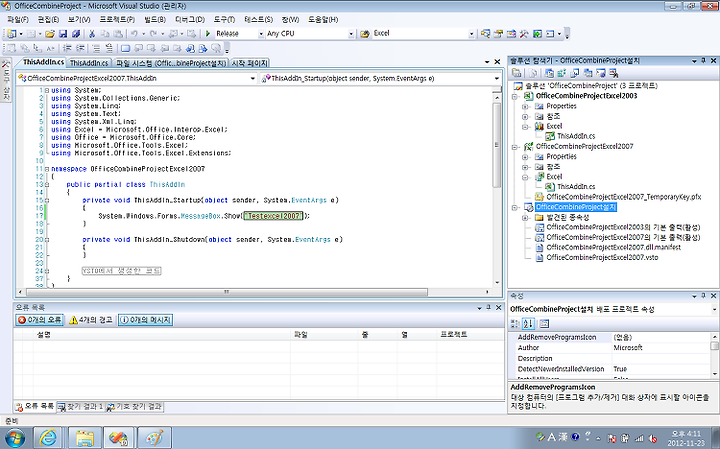Collapse the OfficeCombineProjectExcel2007 project node
This screenshot has height=449, width=720.
(x=515, y=147)
